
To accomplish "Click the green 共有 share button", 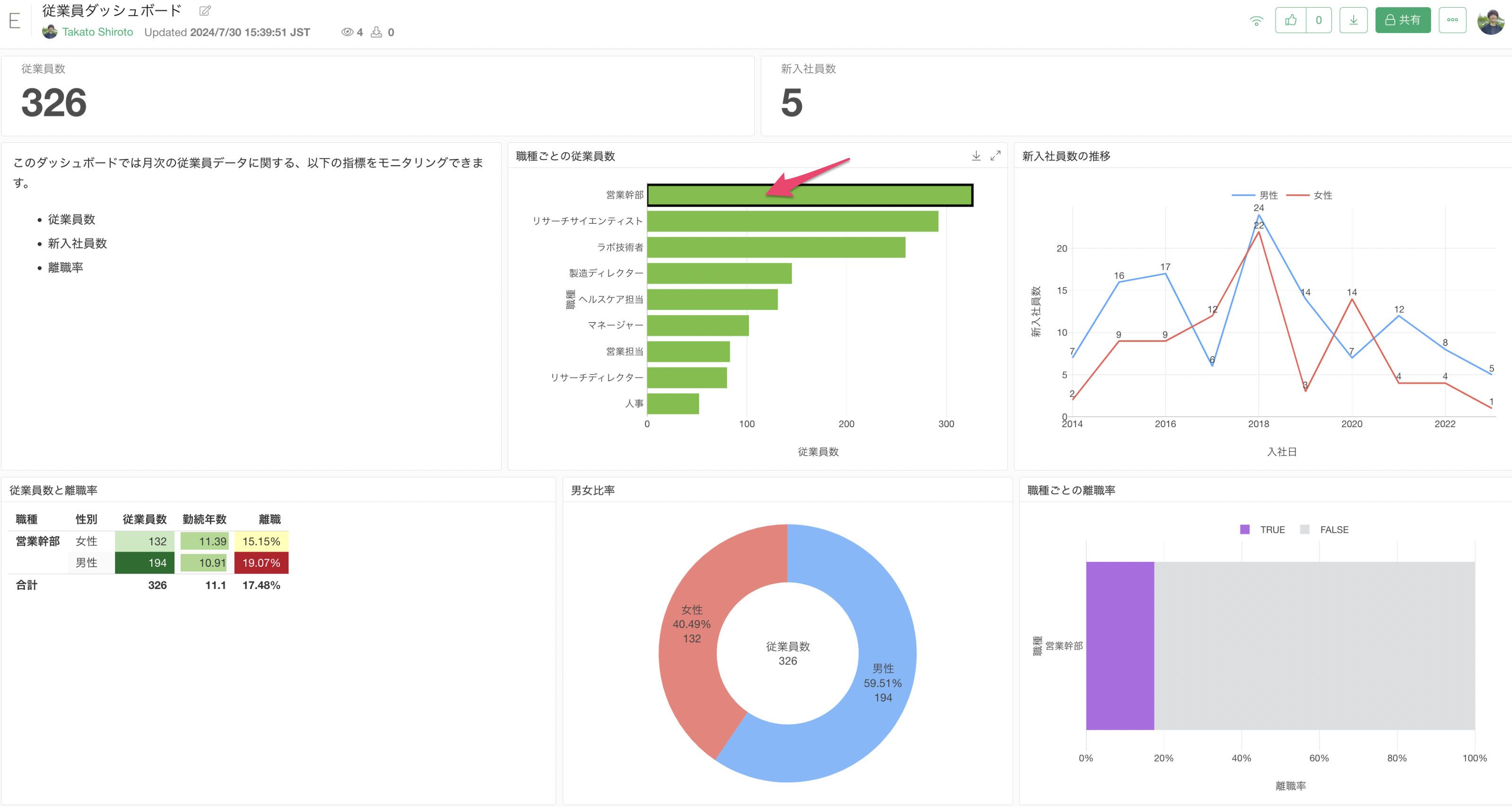I will click(1403, 20).
